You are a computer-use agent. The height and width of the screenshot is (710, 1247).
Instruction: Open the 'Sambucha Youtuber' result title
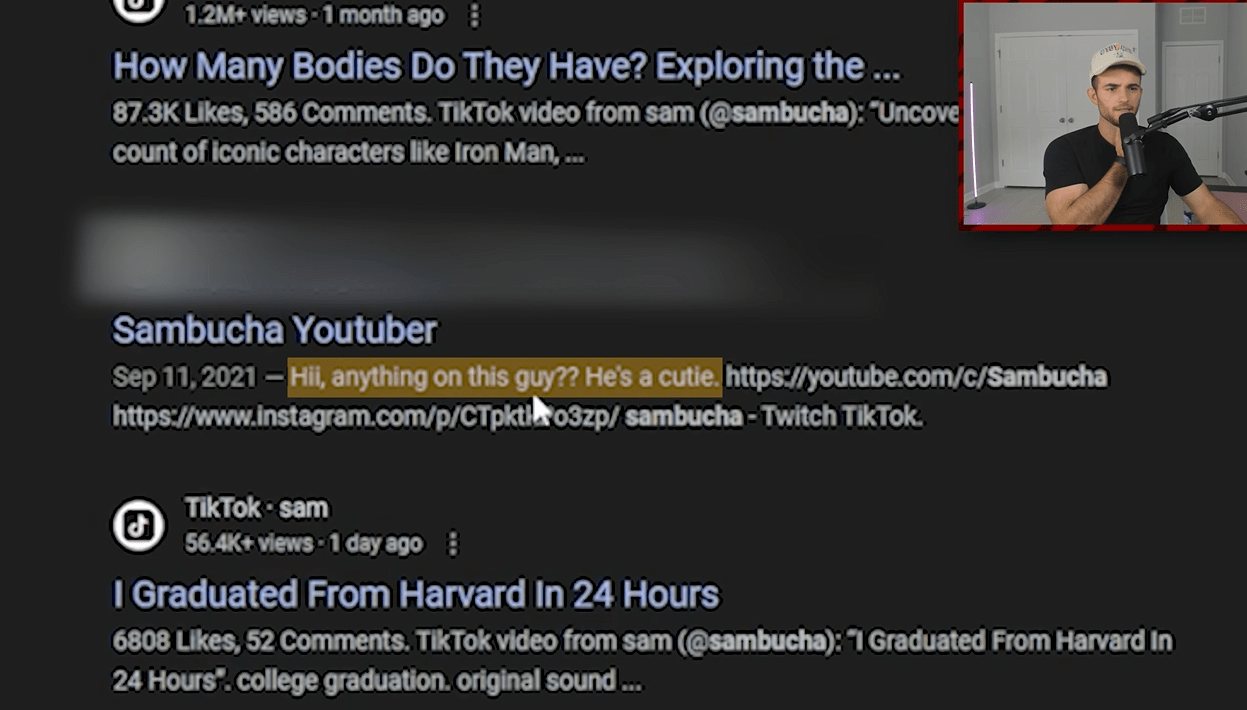coord(274,330)
